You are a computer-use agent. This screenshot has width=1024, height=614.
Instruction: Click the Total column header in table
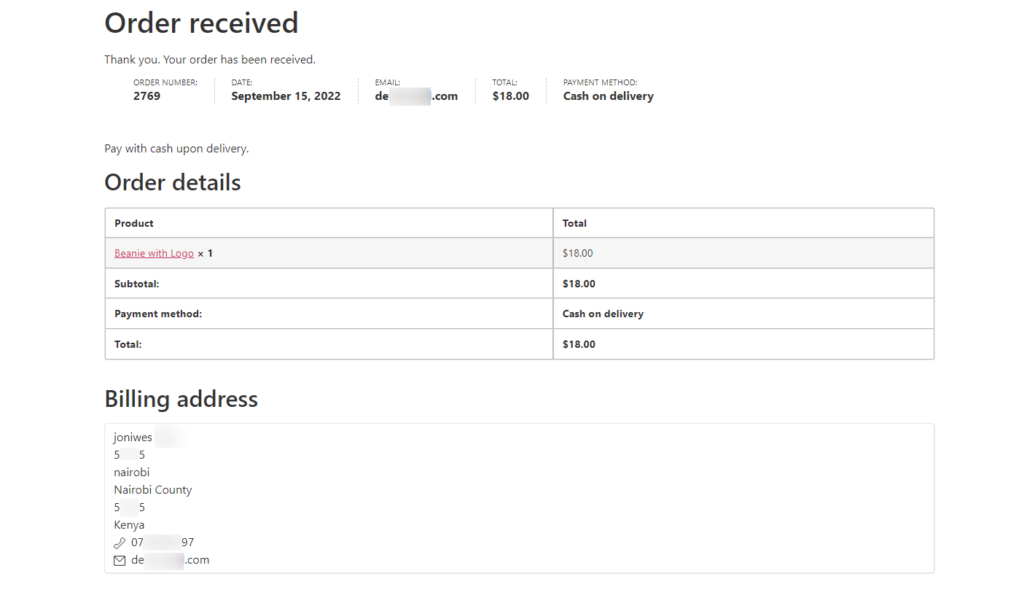[x=575, y=223]
